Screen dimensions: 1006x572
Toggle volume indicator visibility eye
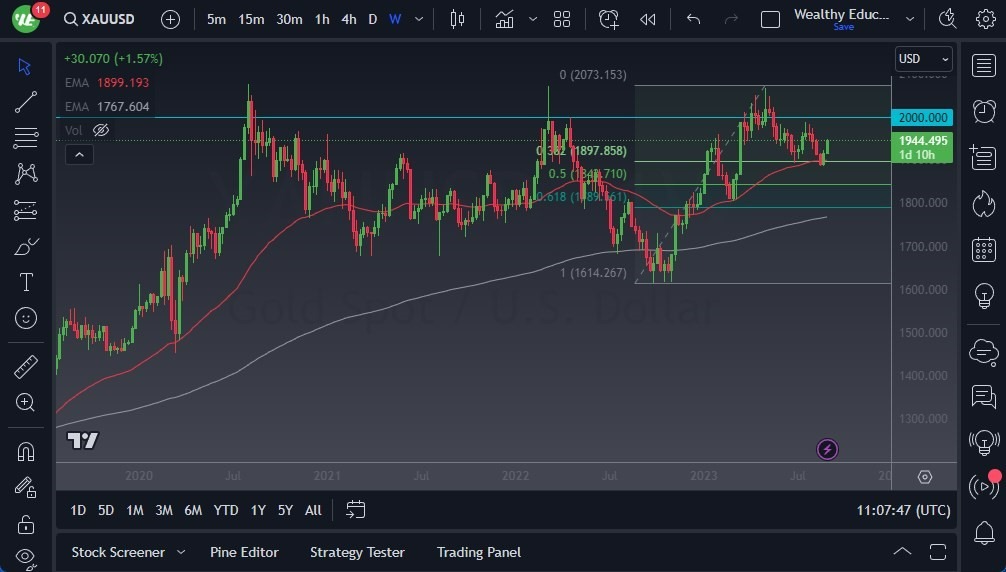[x=100, y=130]
